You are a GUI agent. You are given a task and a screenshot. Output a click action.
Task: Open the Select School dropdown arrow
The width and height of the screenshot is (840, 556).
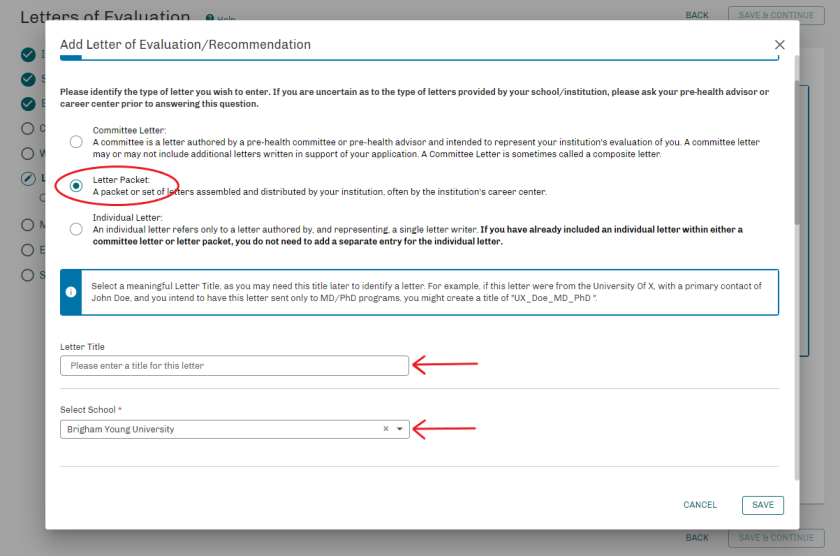pos(400,429)
